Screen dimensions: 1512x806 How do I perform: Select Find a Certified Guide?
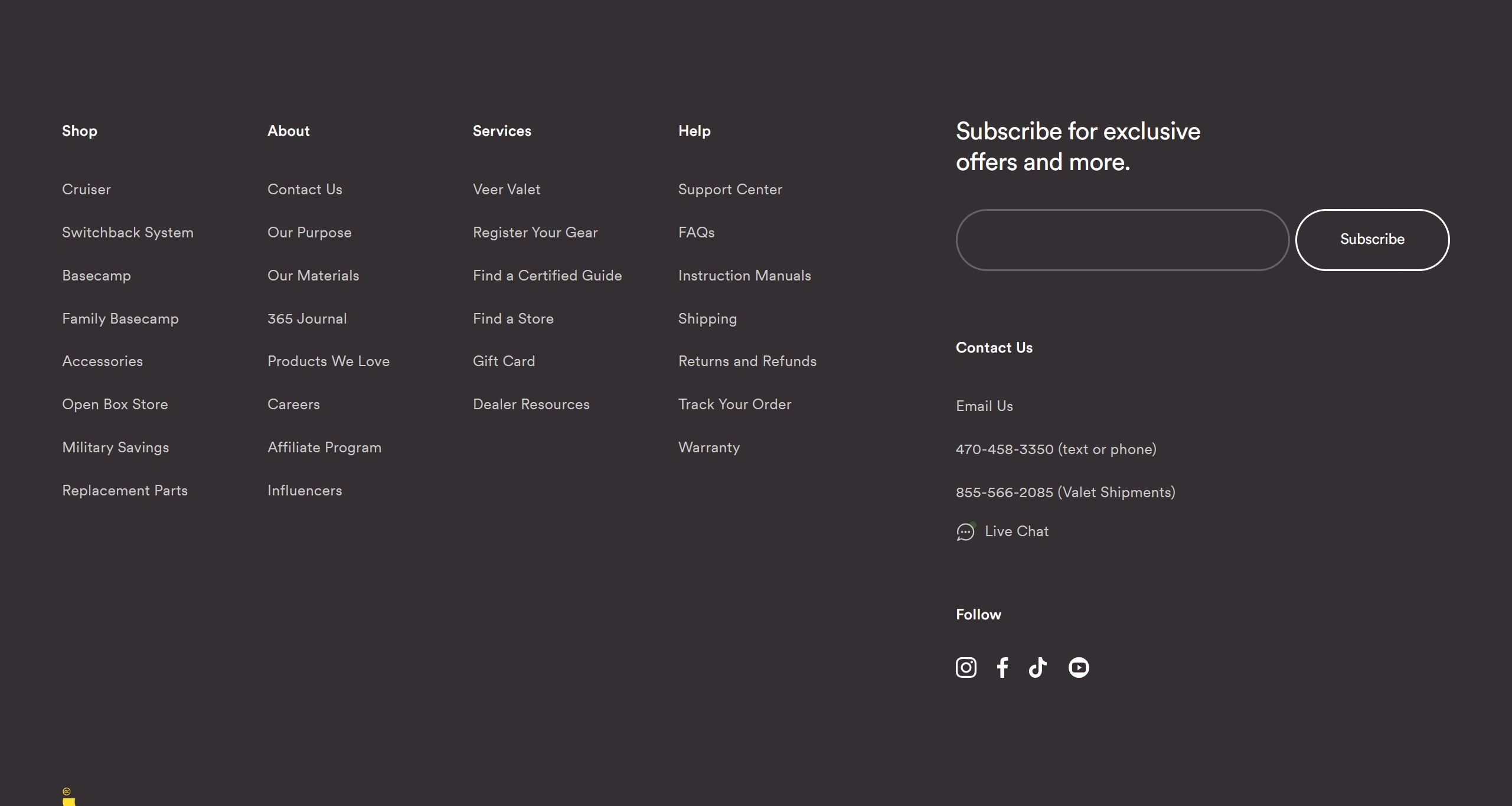click(x=547, y=276)
